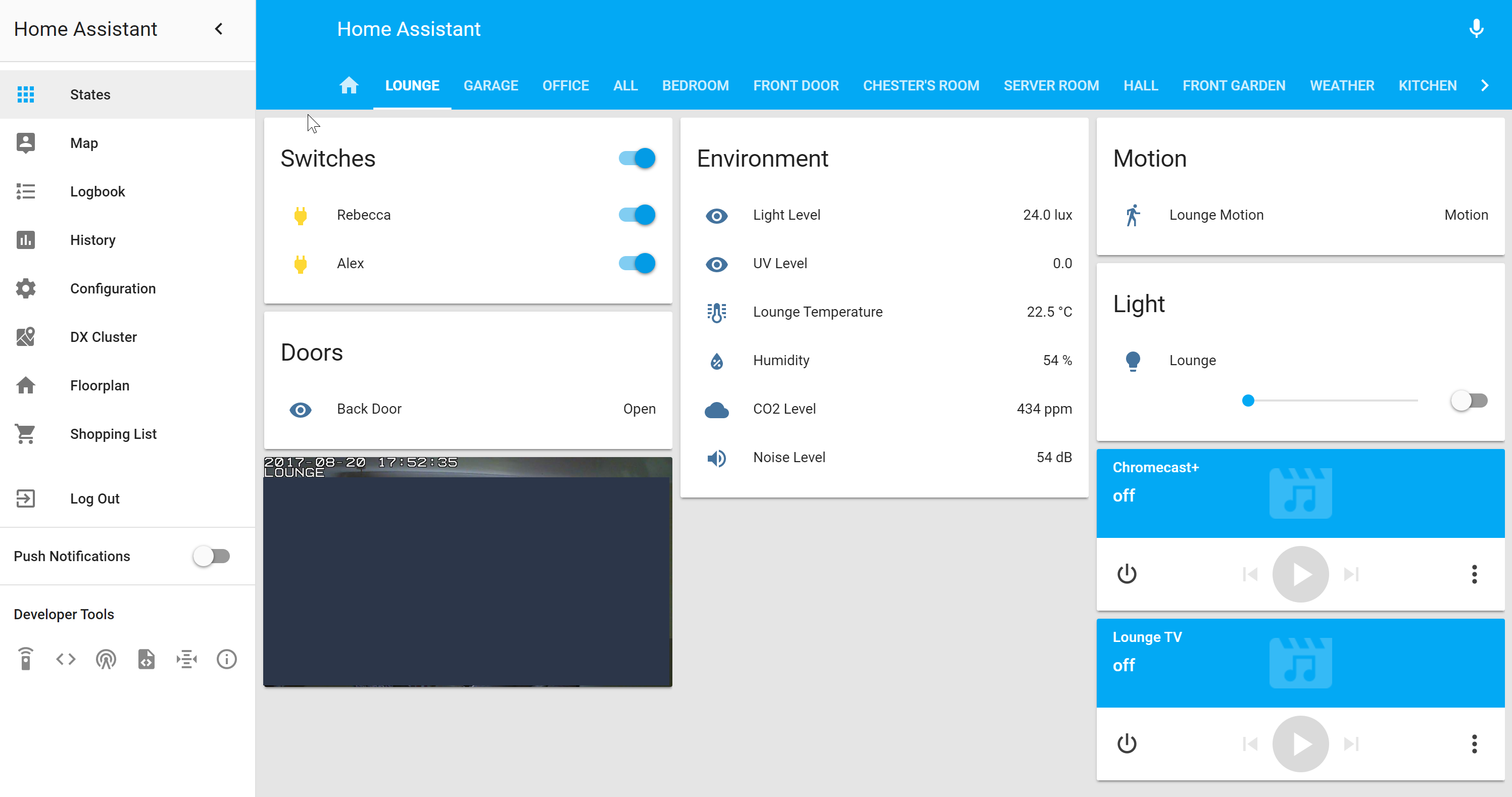
Task: Enable Push Notifications toggle
Action: pos(211,556)
